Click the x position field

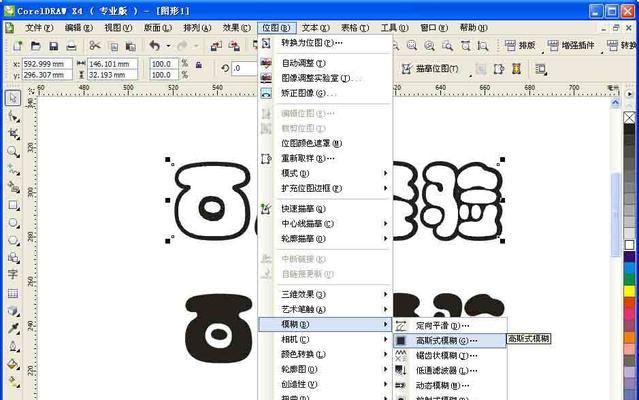(x=47, y=64)
